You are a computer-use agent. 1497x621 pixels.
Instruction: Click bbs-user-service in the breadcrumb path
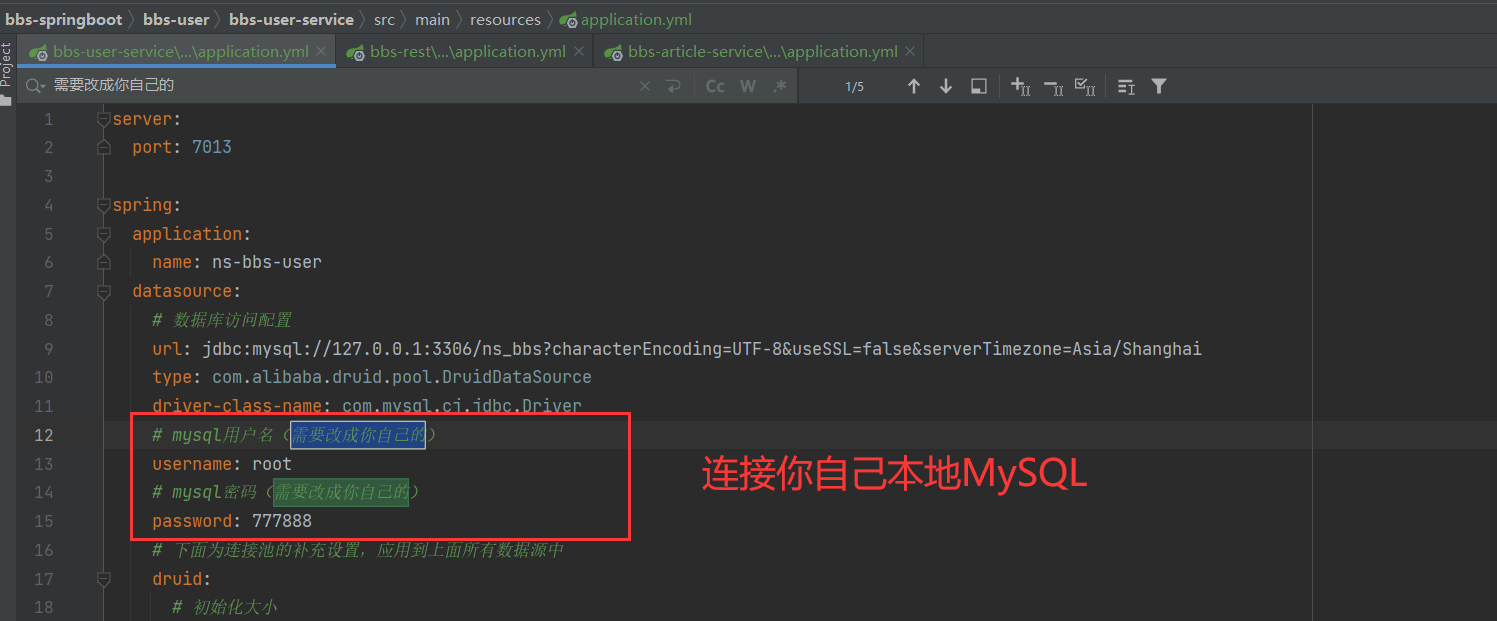click(x=291, y=19)
